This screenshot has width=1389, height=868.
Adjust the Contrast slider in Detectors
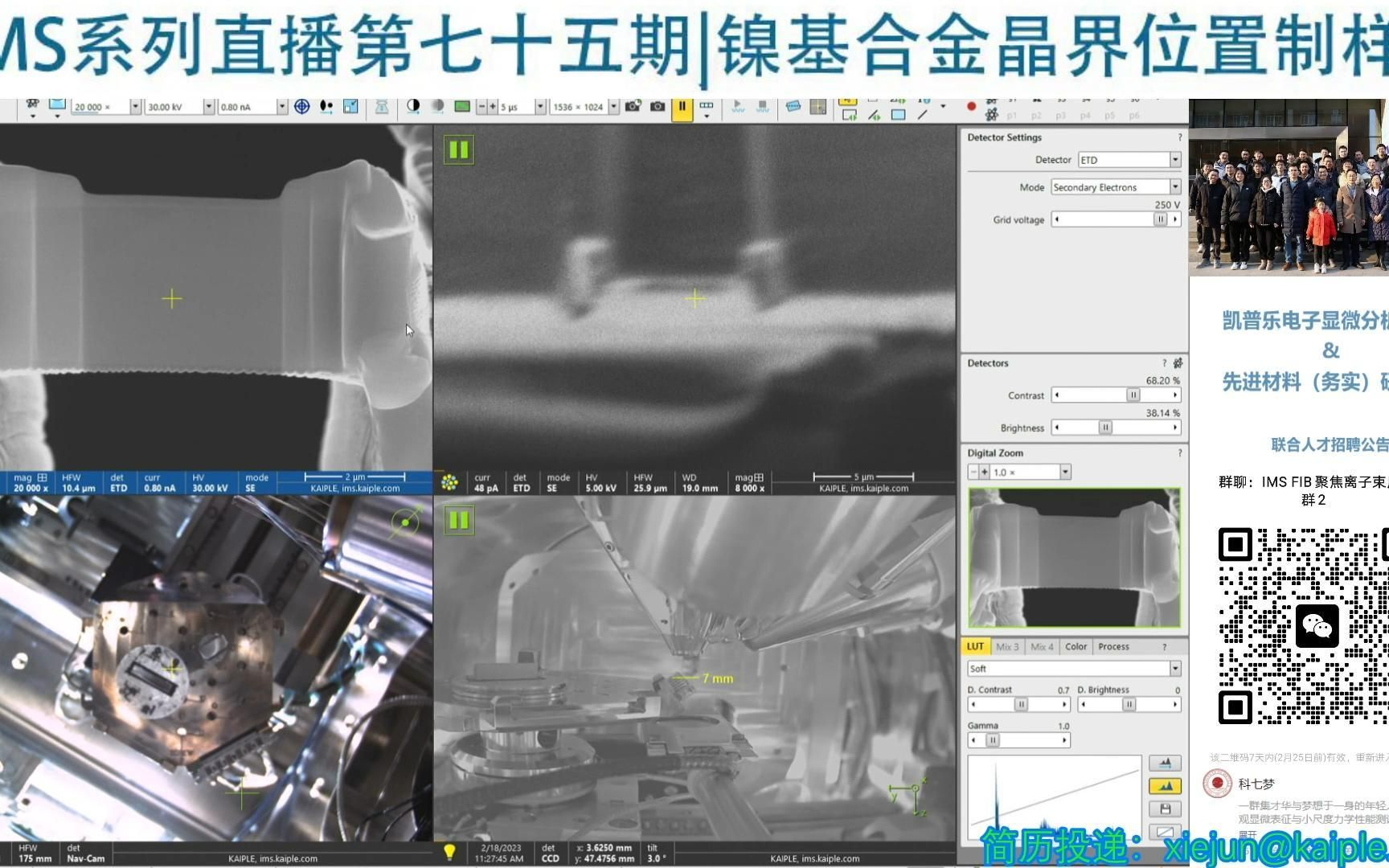[x=1117, y=395]
